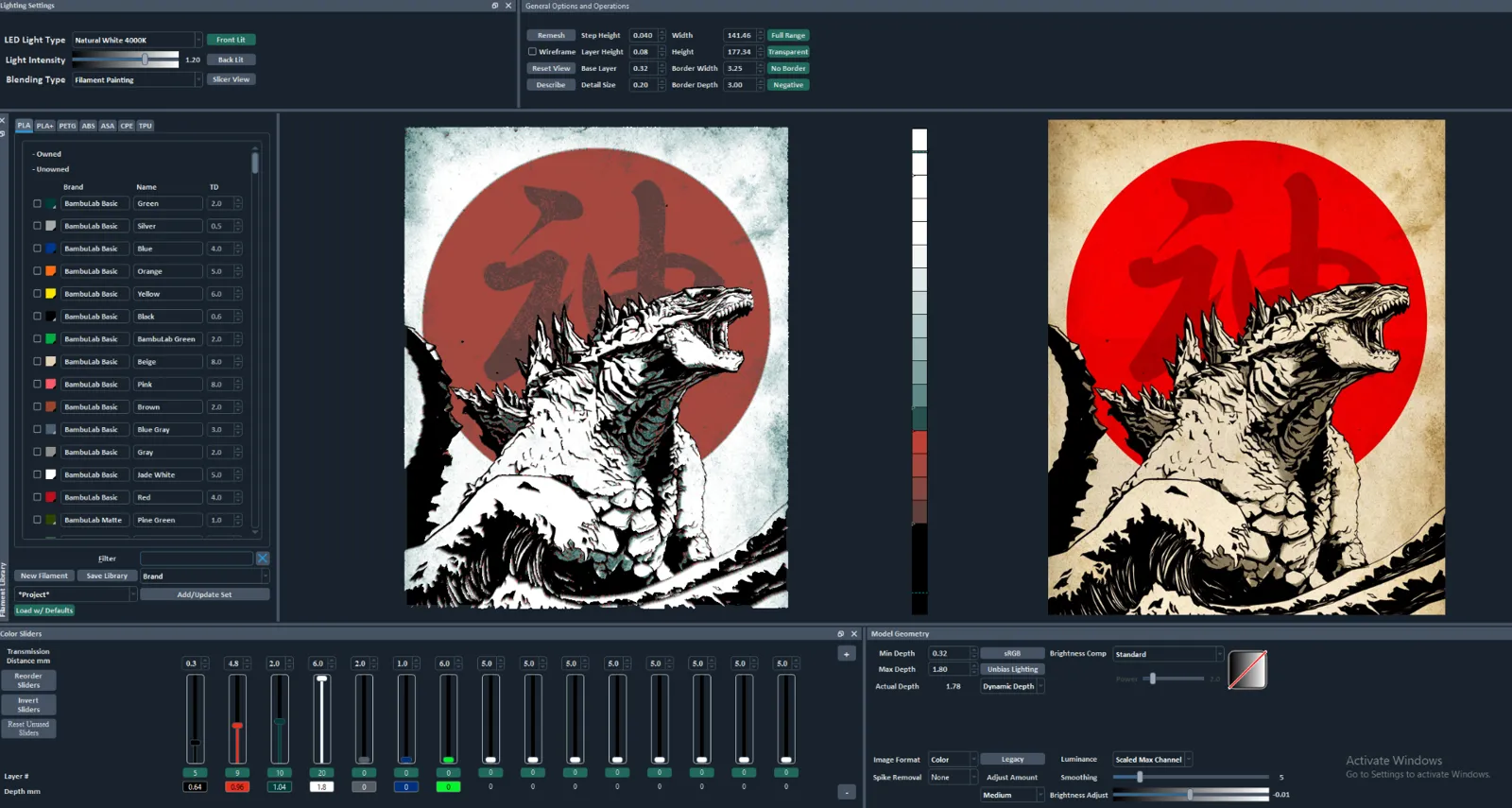Check the Red filament checkbox
The width and height of the screenshot is (1512, 808).
pyautogui.click(x=37, y=497)
